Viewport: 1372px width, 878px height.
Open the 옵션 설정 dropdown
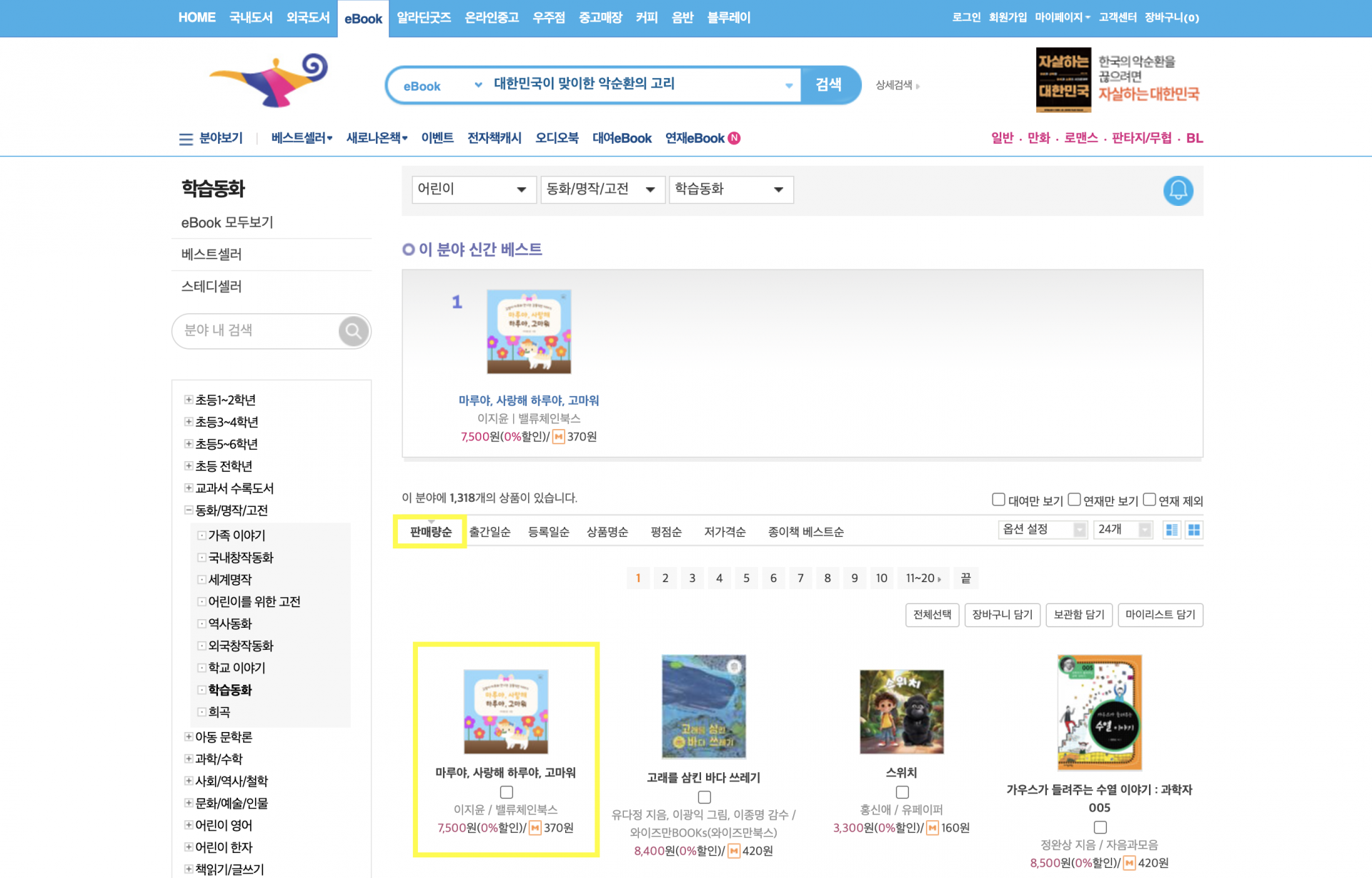pos(1043,530)
